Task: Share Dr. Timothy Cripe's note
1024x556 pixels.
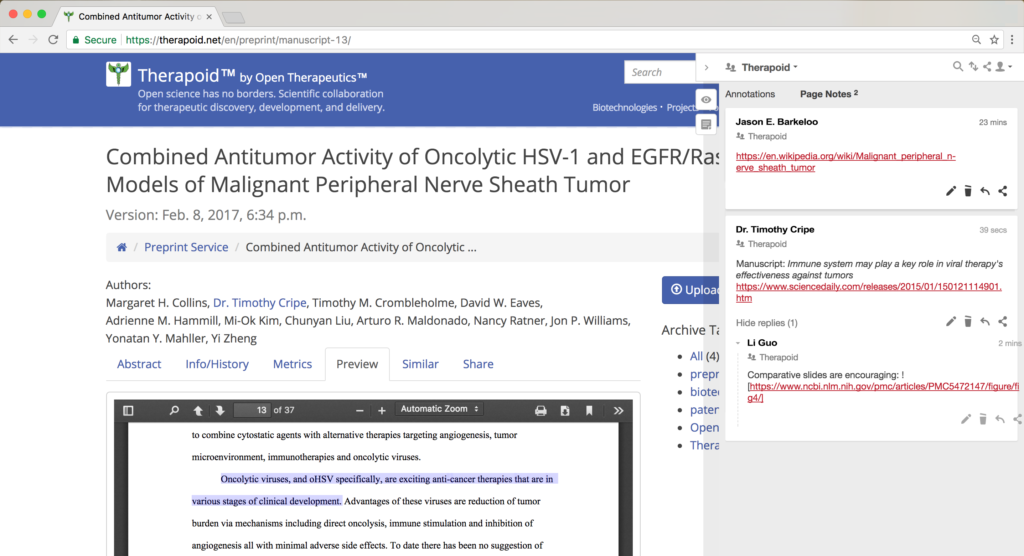Action: 1002,321
